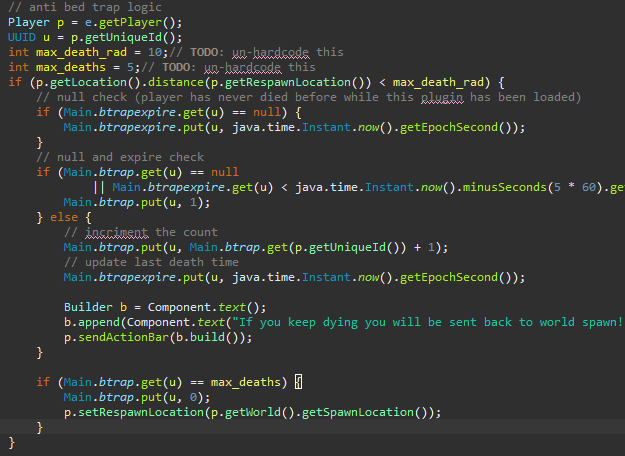Click the 'null and expire check' comment

(x=120, y=157)
